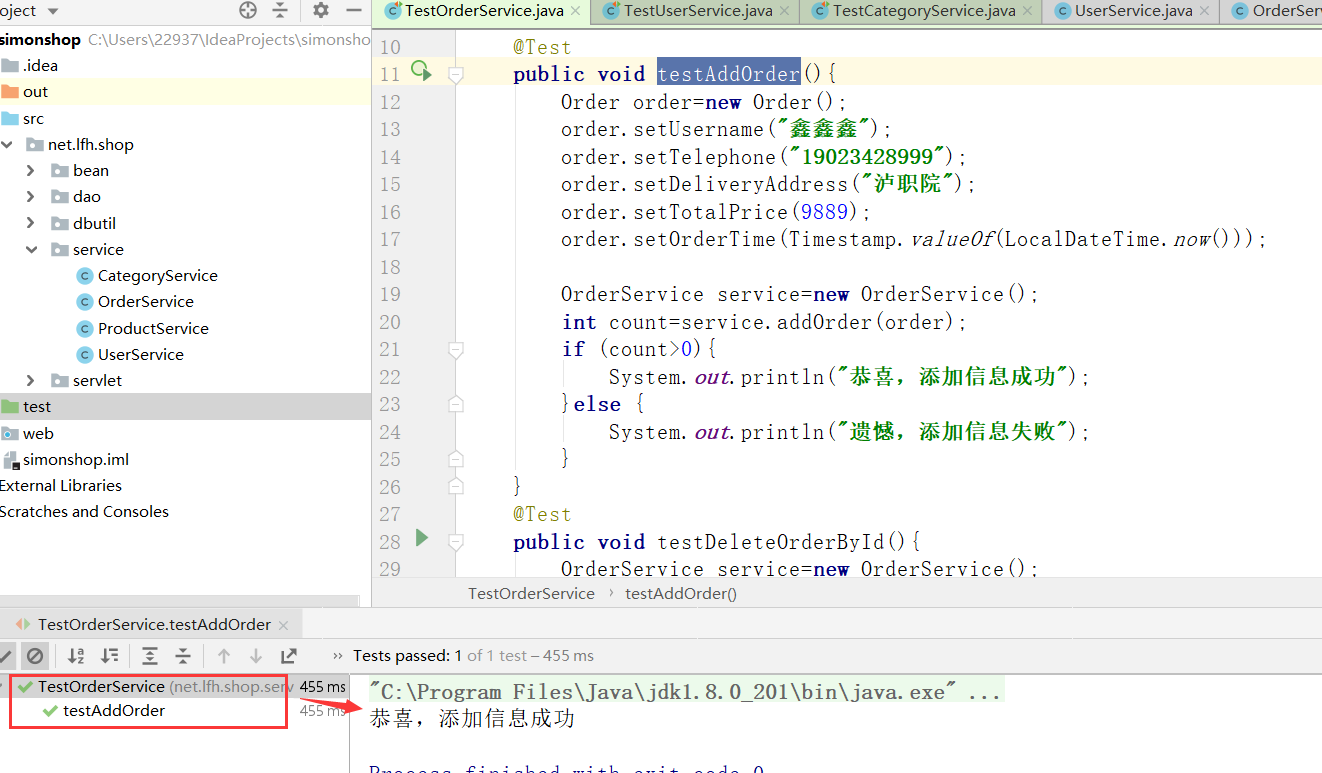Open Project panel settings gear

tap(321, 10)
